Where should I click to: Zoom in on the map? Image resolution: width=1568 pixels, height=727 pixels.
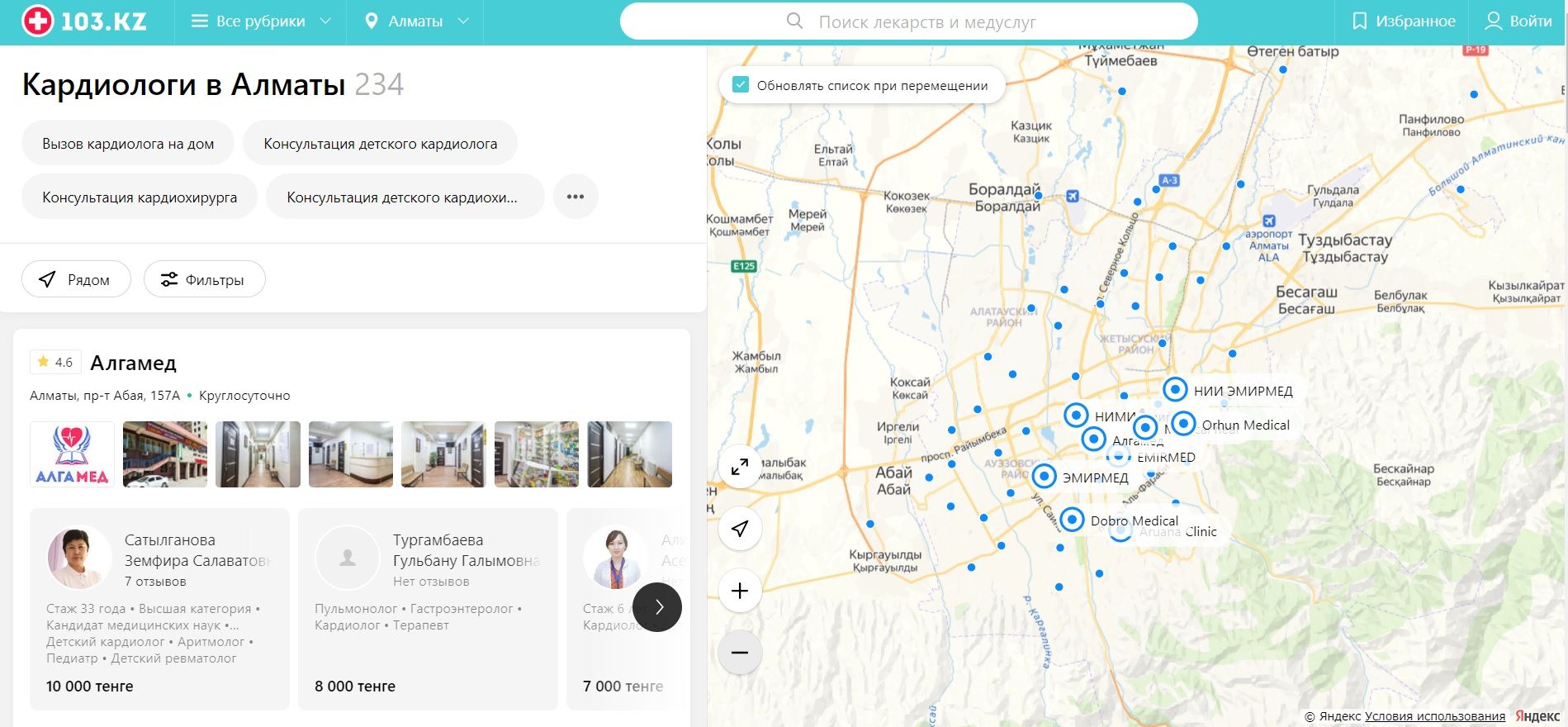pos(740,591)
